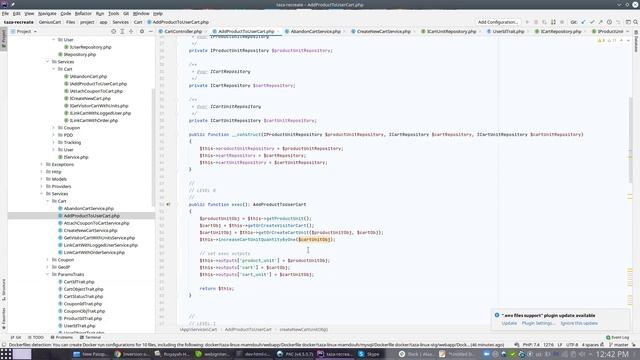
Task: Click the implements gutter icon beside exec()
Action: [x=168, y=204]
